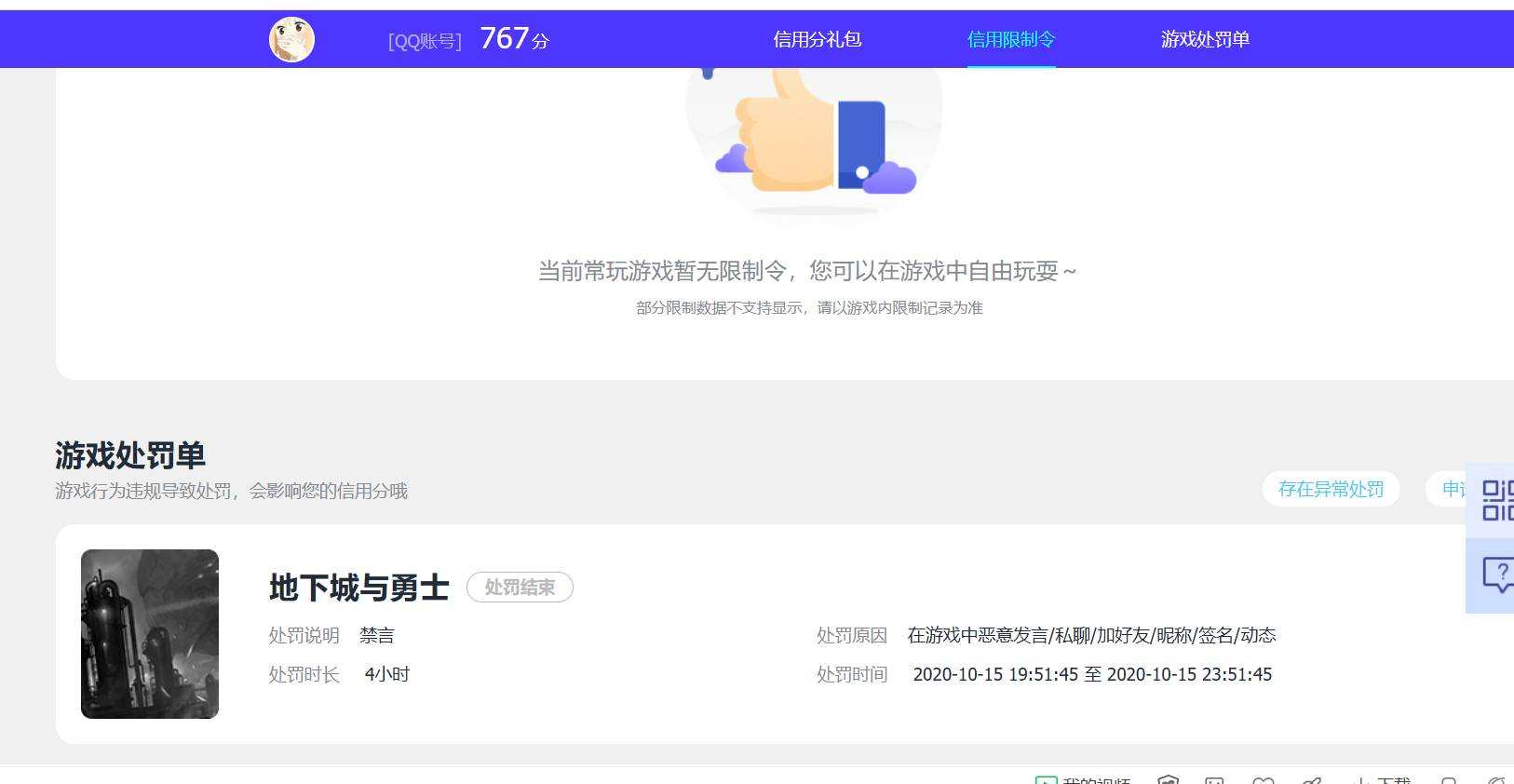Click the 处罚时长 label
This screenshot has height=784, width=1514.
[304, 674]
